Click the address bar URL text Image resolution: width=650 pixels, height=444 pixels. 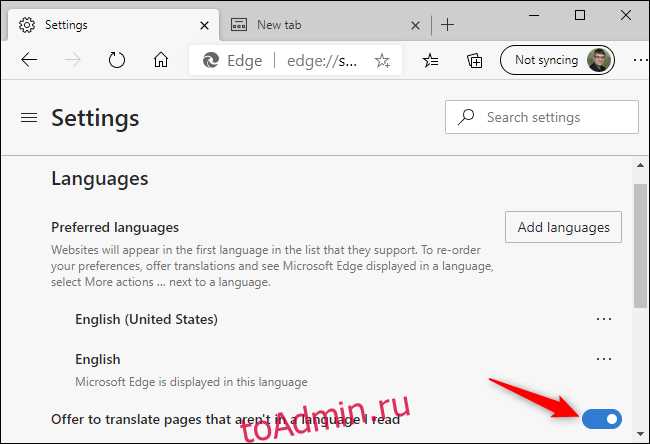coord(322,61)
